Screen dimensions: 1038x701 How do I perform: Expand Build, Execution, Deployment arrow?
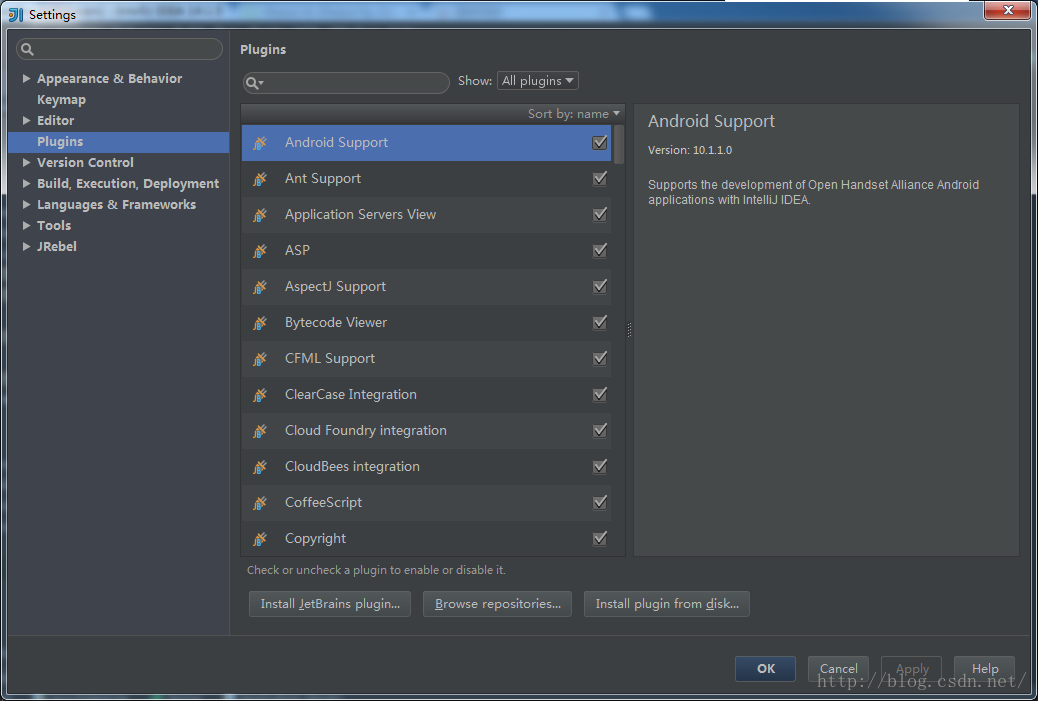[26, 183]
